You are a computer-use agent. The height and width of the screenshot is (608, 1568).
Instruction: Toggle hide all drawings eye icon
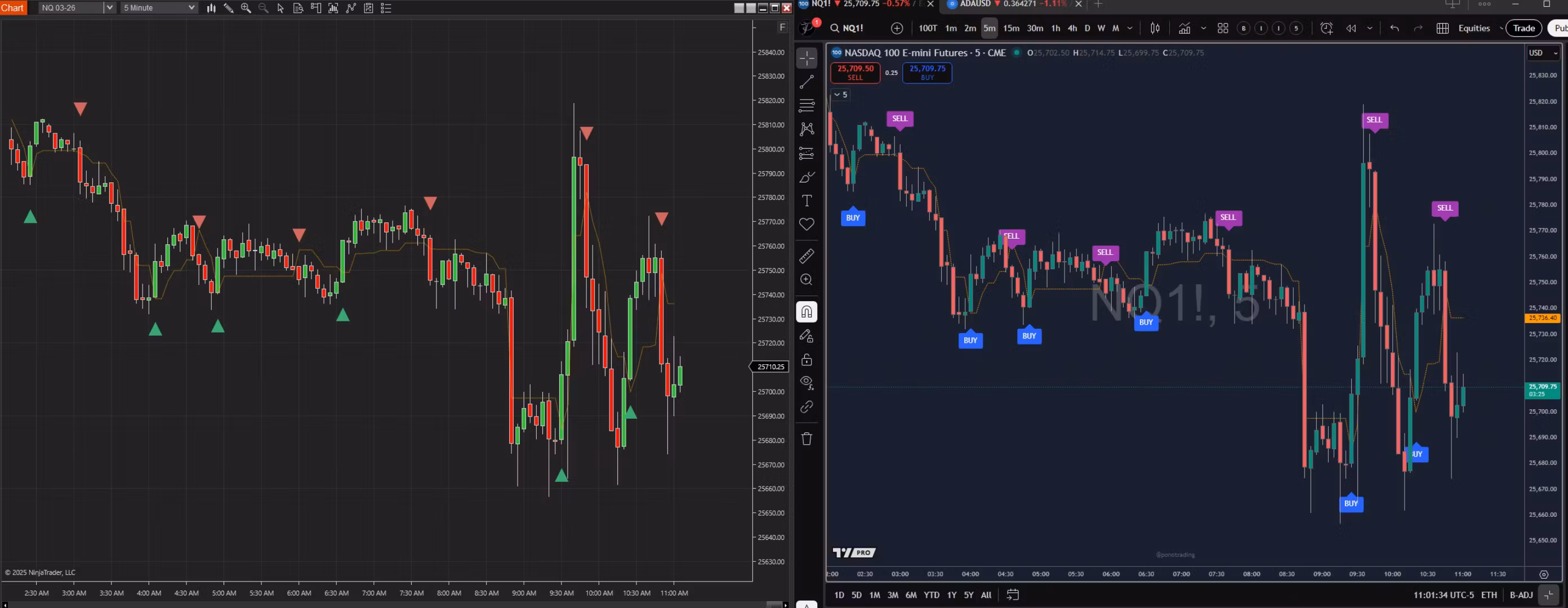pos(807,383)
